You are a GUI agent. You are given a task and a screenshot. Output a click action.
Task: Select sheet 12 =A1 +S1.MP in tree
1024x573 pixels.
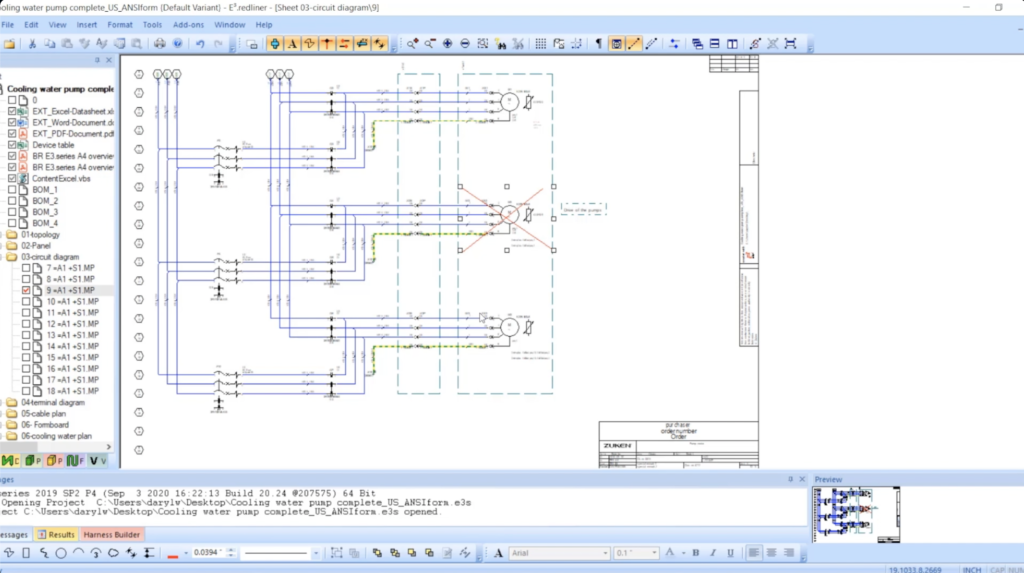[71, 324]
